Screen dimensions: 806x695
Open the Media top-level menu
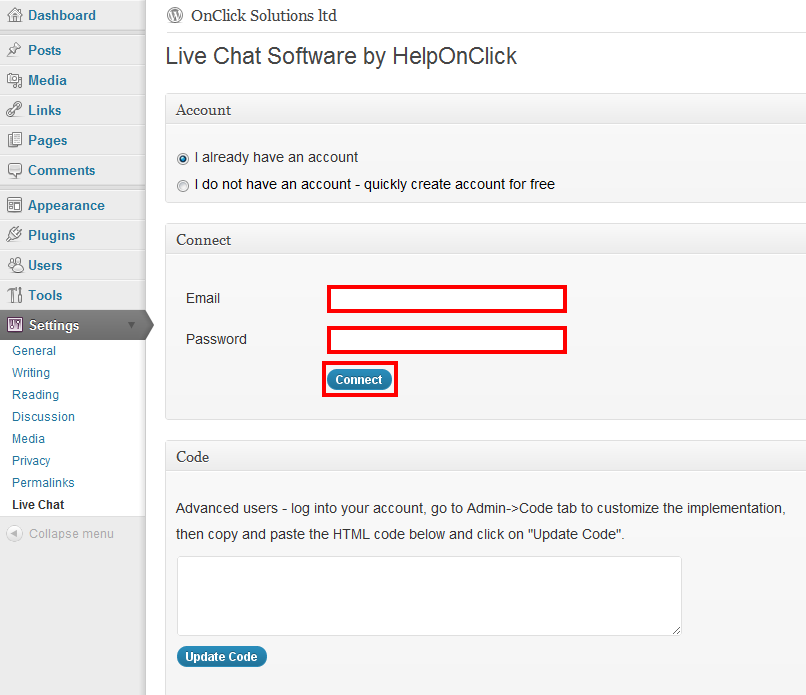point(47,80)
